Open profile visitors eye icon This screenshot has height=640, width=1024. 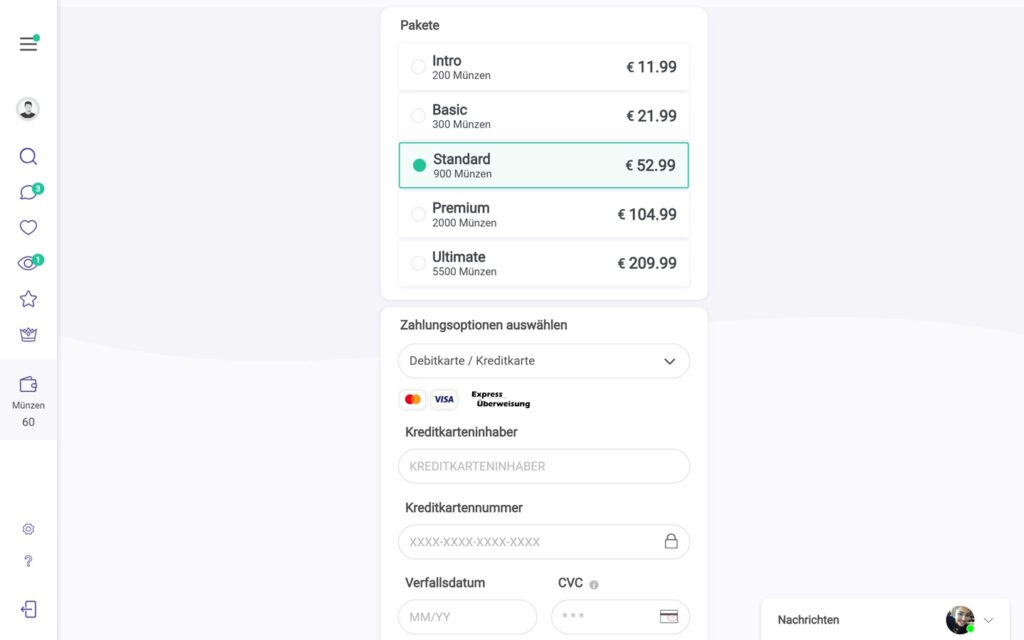click(28, 263)
